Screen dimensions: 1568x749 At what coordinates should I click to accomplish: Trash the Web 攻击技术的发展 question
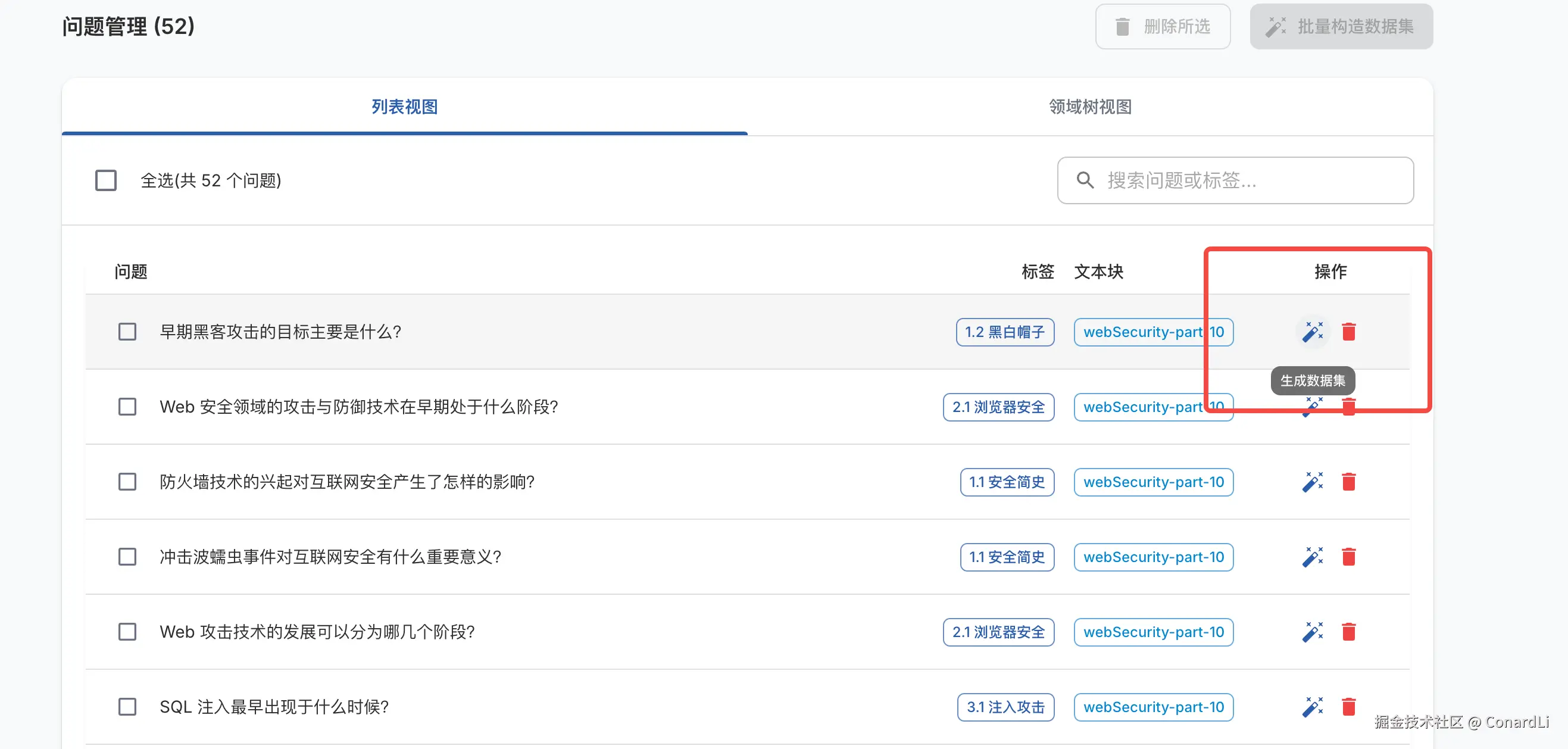pos(1348,632)
